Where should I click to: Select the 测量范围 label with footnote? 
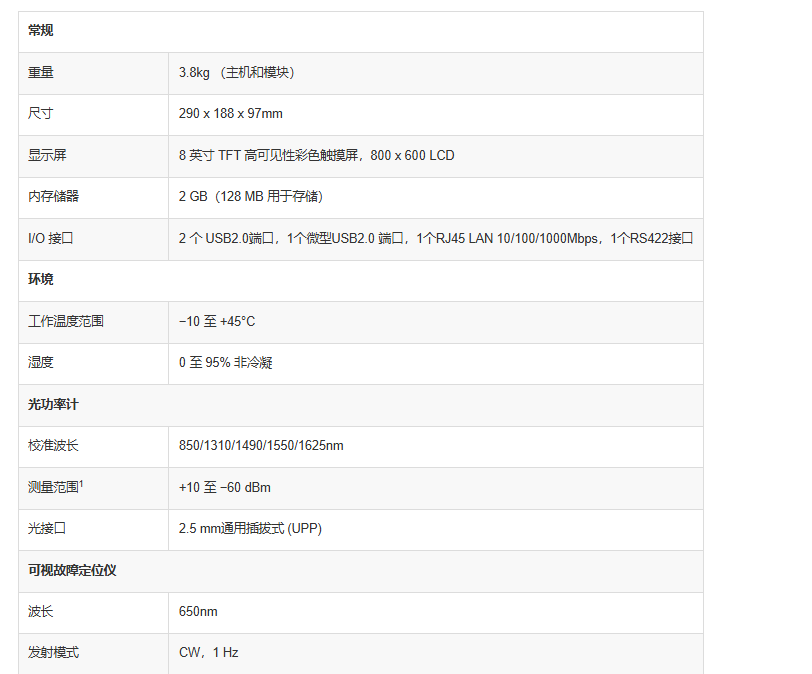pyautogui.click(x=56, y=487)
